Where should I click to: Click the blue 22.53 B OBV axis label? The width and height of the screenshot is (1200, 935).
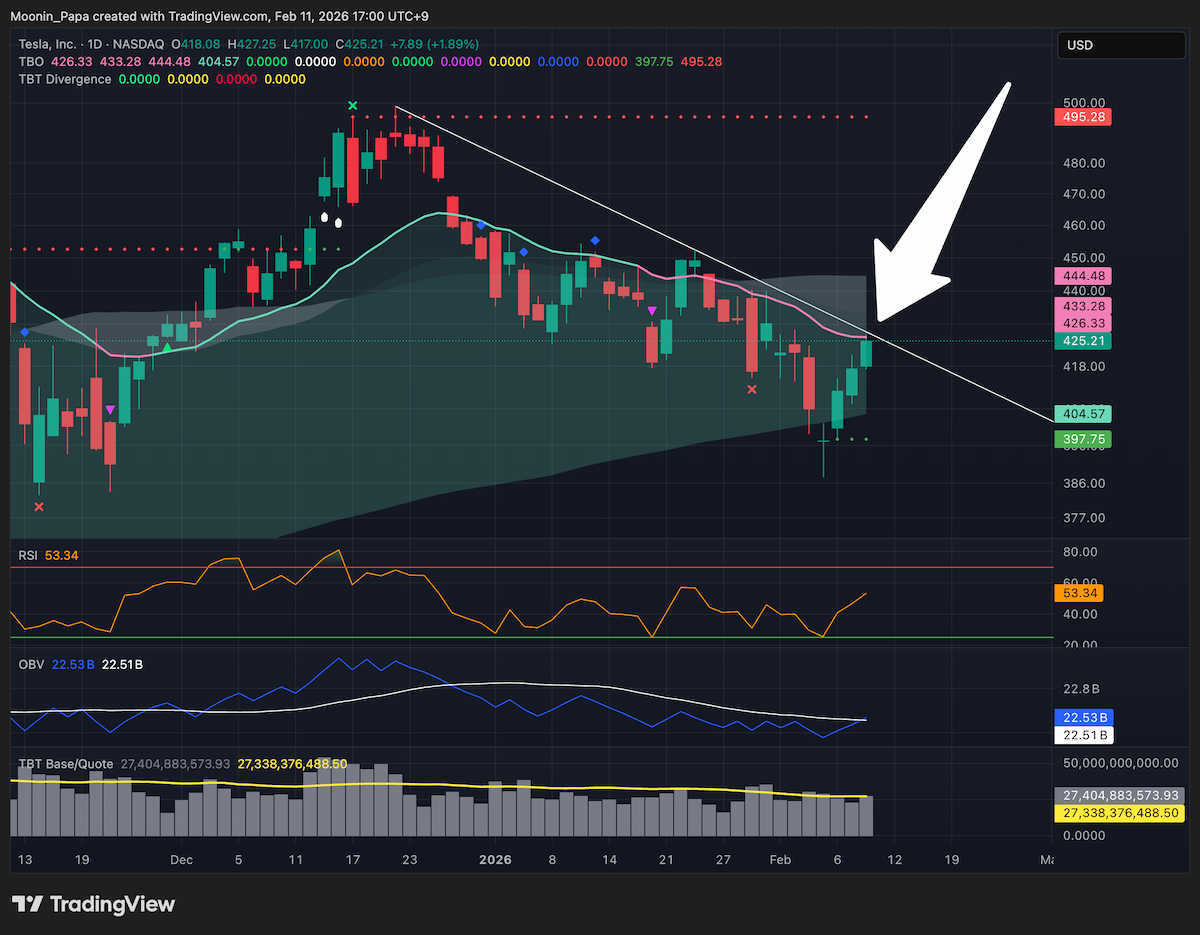point(1084,718)
